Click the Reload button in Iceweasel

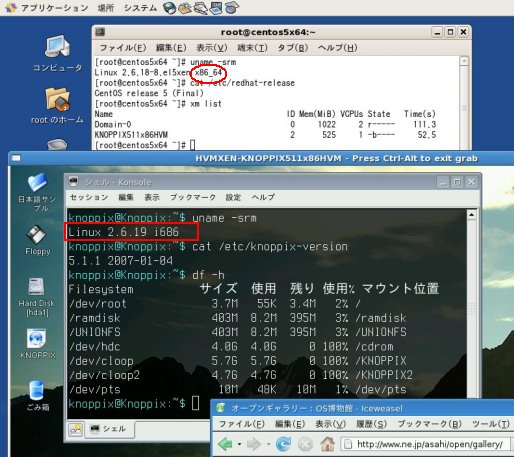click(283, 444)
